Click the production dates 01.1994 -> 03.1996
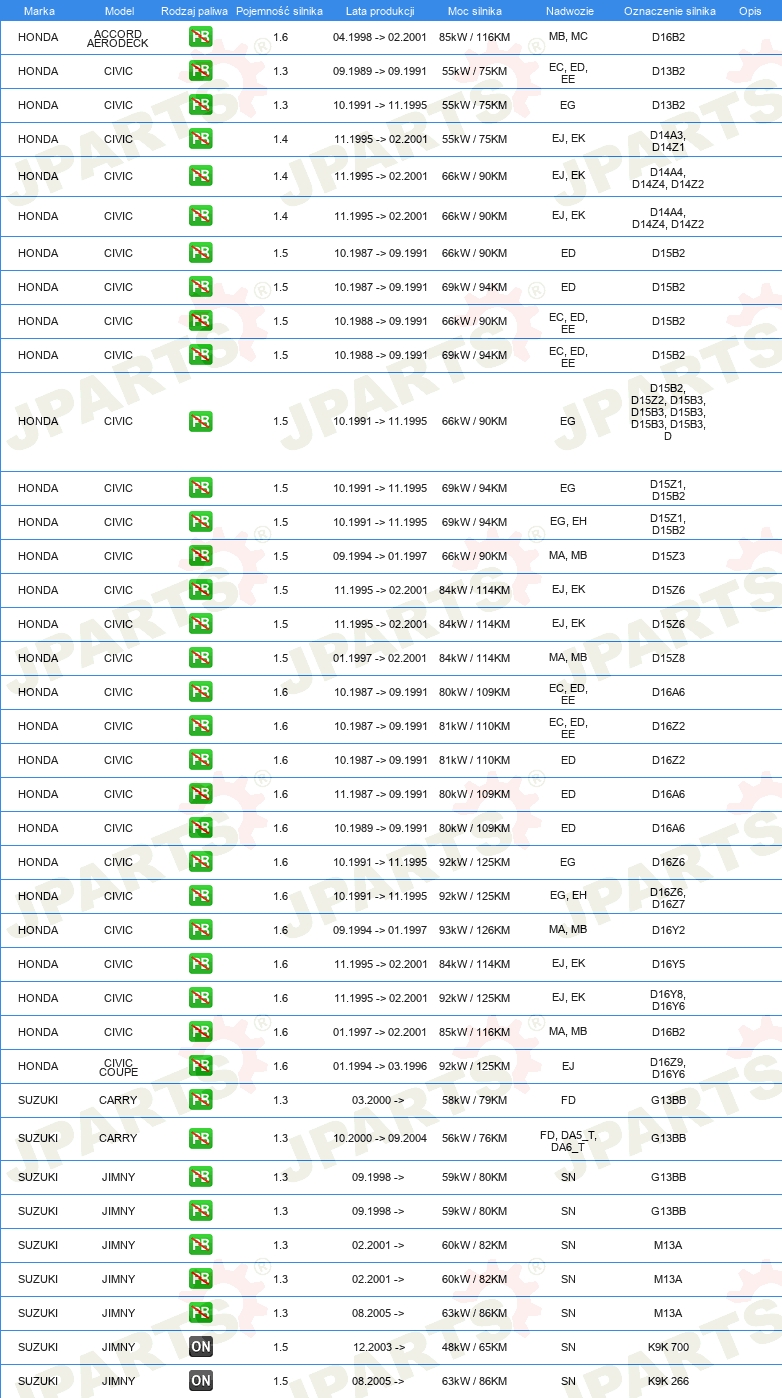 (380, 1066)
